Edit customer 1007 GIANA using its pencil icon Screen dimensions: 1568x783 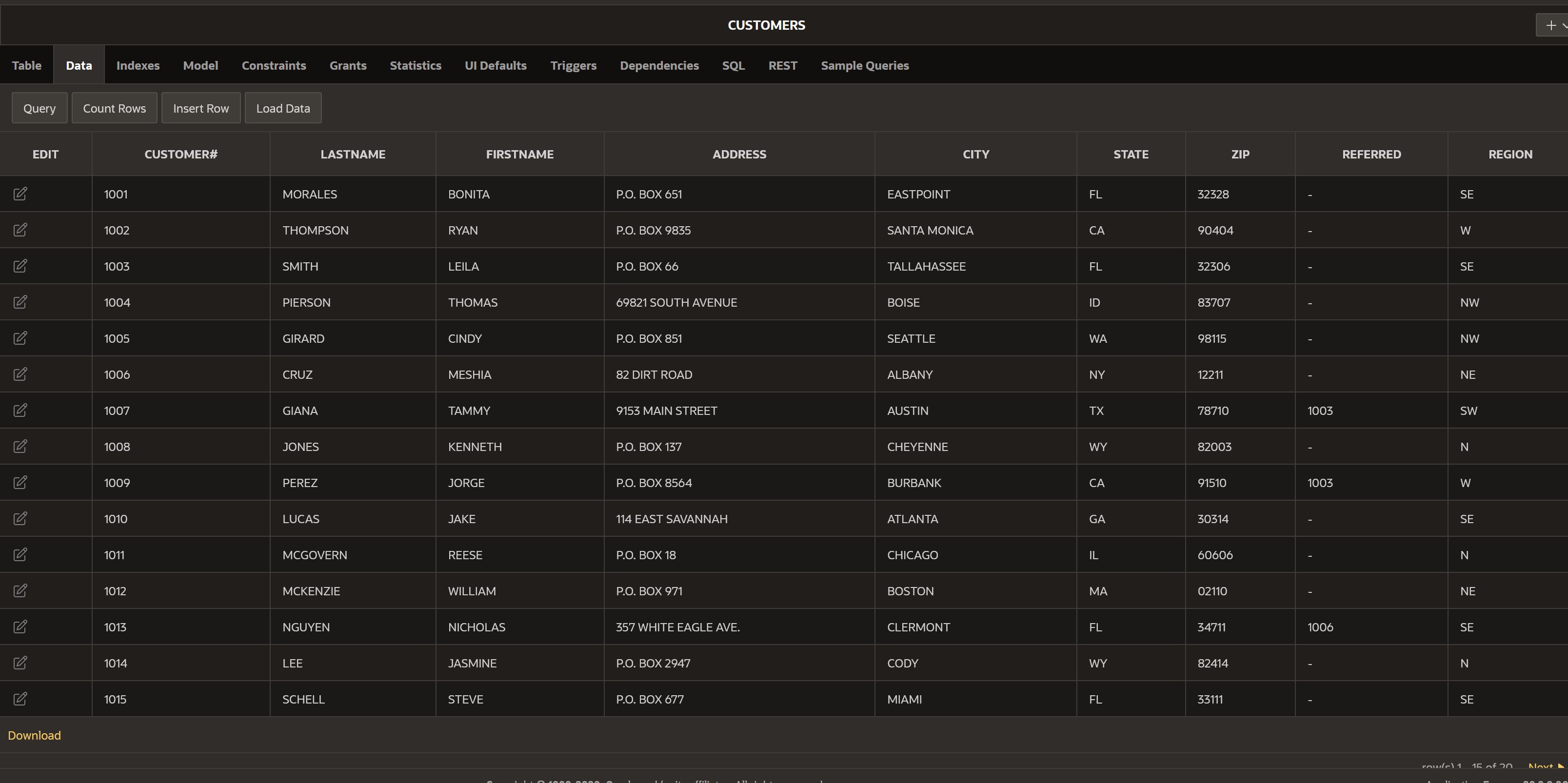(x=20, y=410)
